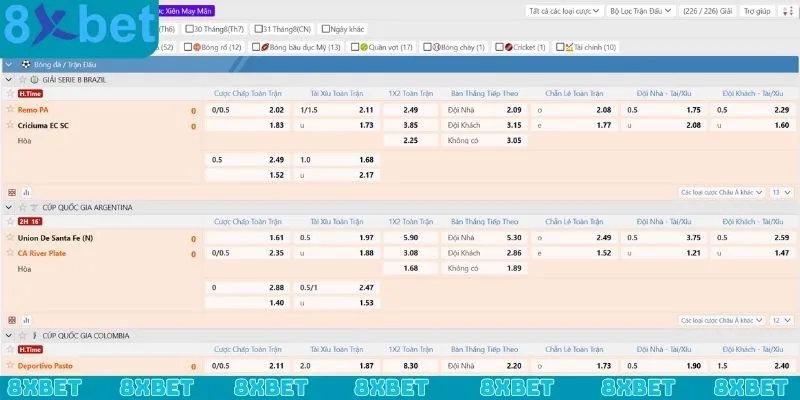Click the star icon beside Giải Serie B Brazil
Viewport: 800px width, 400px height.
tap(22, 79)
